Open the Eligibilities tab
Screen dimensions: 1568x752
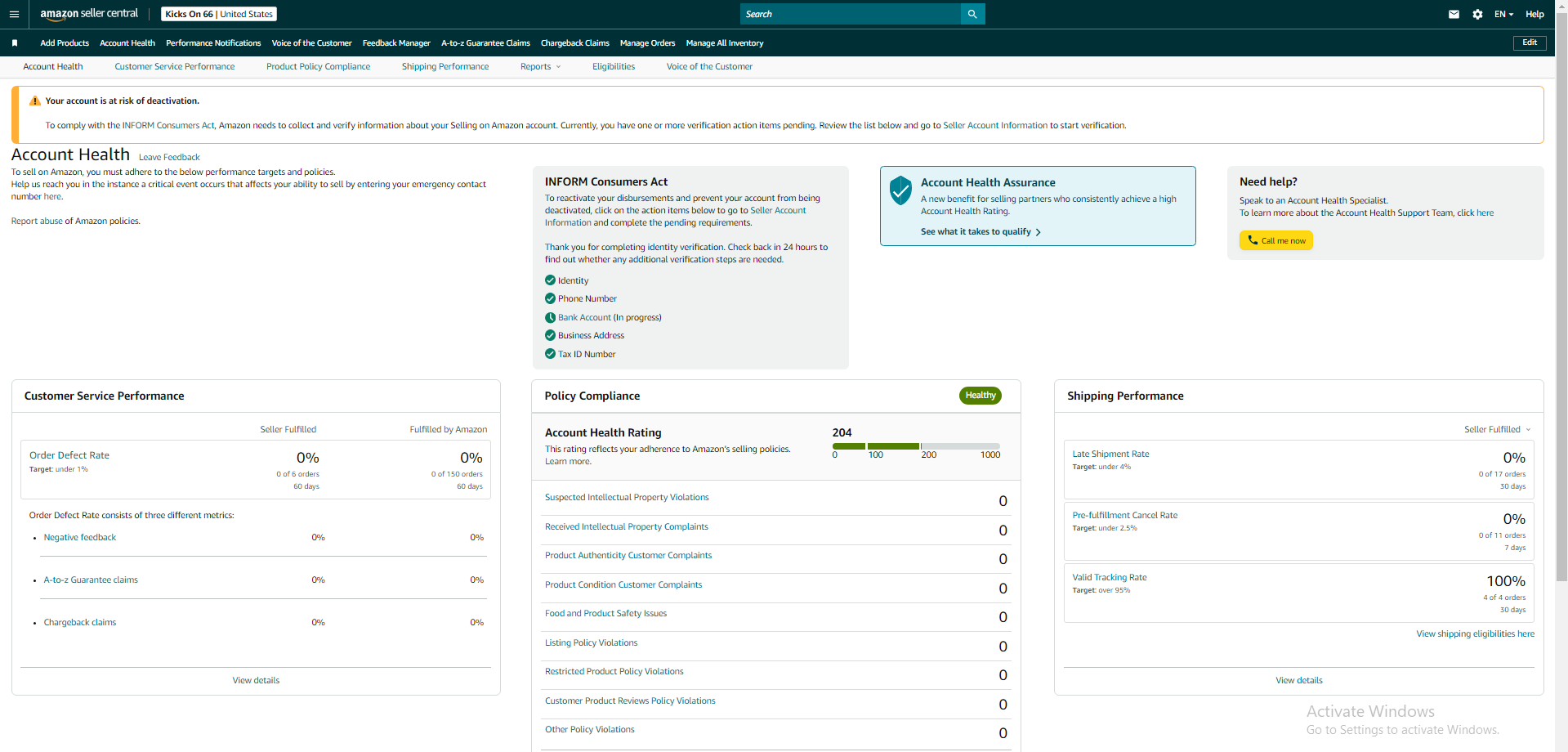click(614, 67)
